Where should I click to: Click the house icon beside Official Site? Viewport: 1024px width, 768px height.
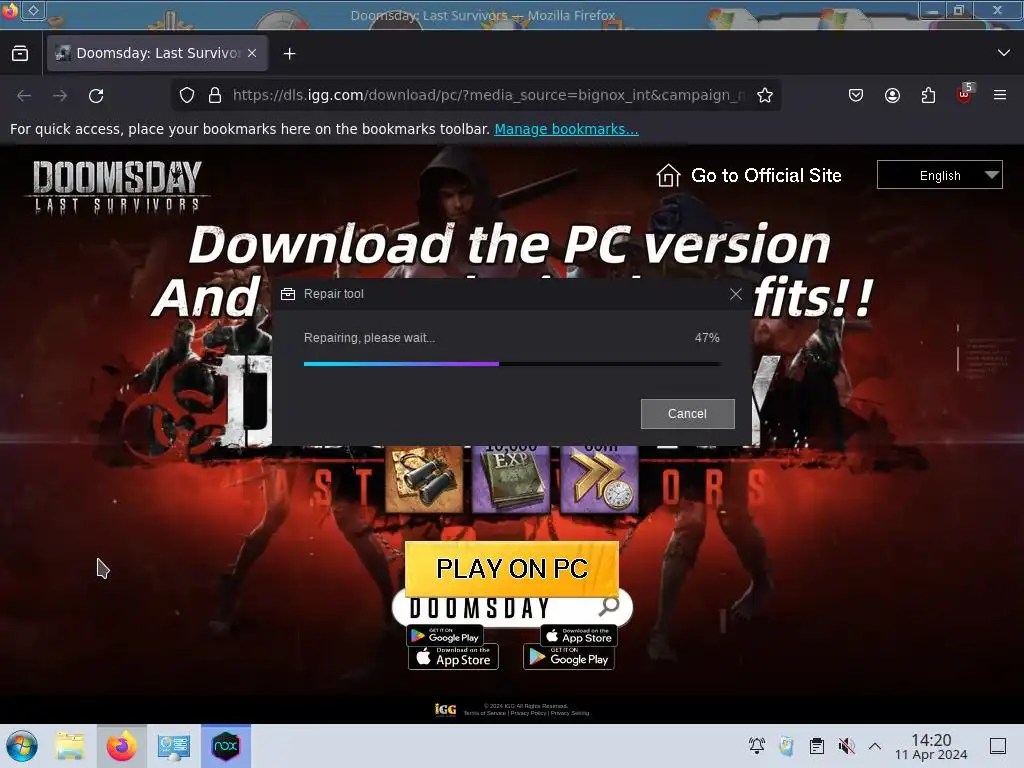(x=668, y=175)
